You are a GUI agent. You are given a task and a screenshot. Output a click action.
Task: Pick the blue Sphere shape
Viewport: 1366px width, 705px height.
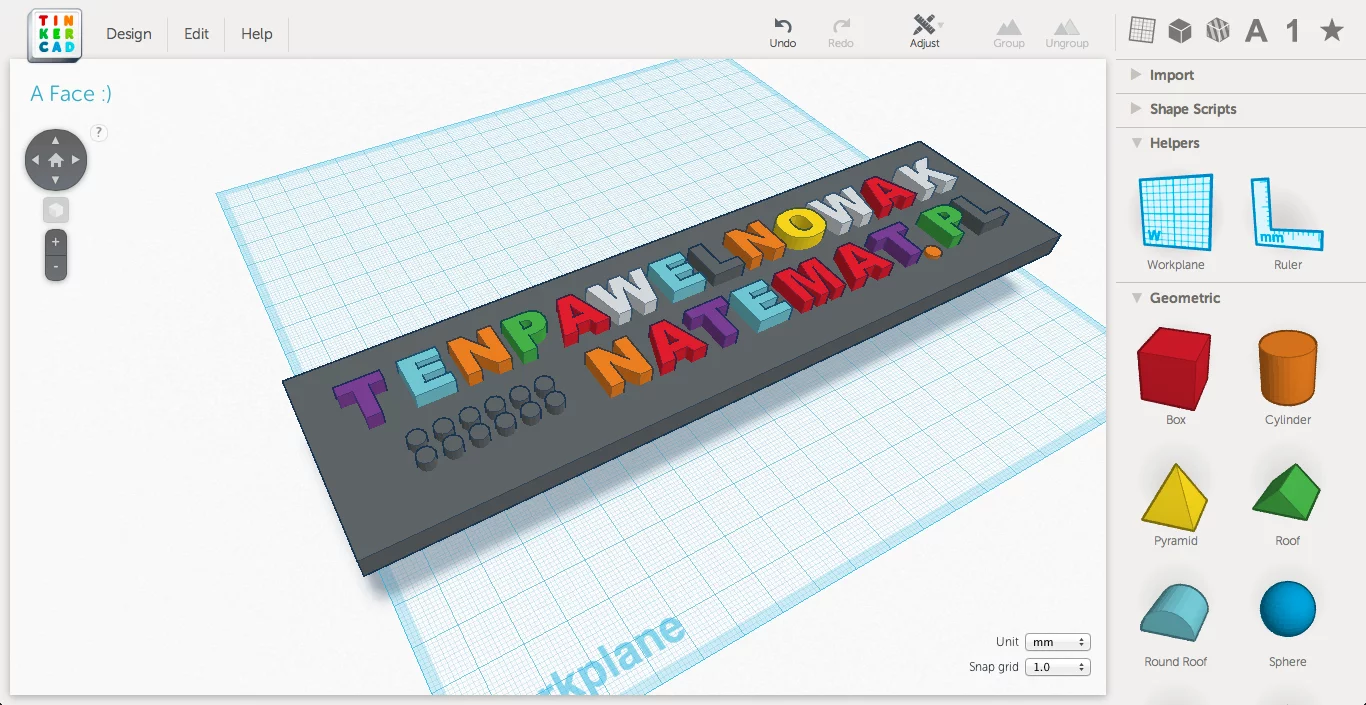tap(1288, 624)
